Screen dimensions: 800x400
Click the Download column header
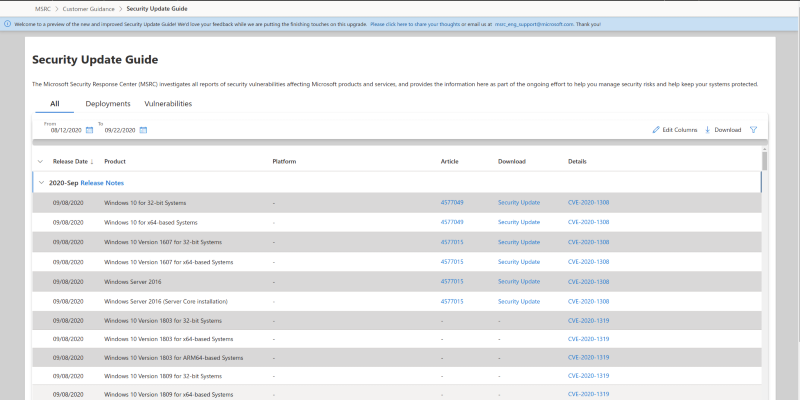coord(512,162)
